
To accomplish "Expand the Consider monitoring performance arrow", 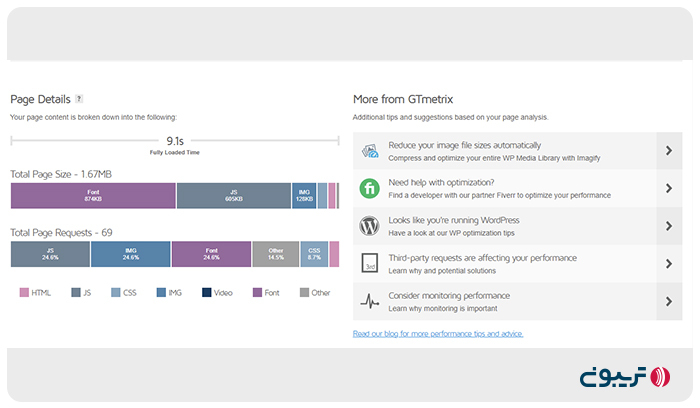I will 668,301.
